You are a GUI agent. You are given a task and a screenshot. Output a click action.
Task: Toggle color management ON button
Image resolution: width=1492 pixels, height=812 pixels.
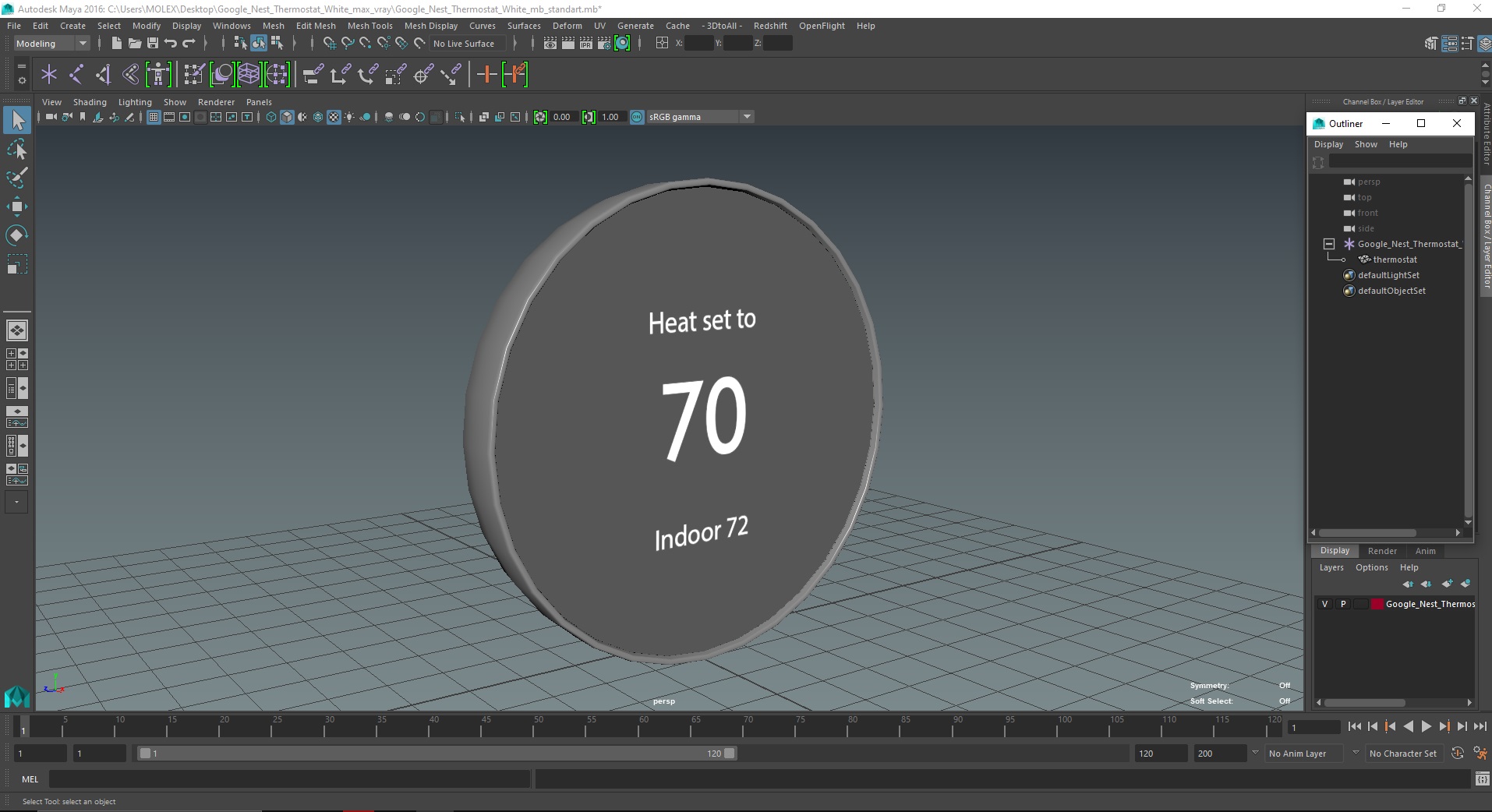tap(637, 117)
